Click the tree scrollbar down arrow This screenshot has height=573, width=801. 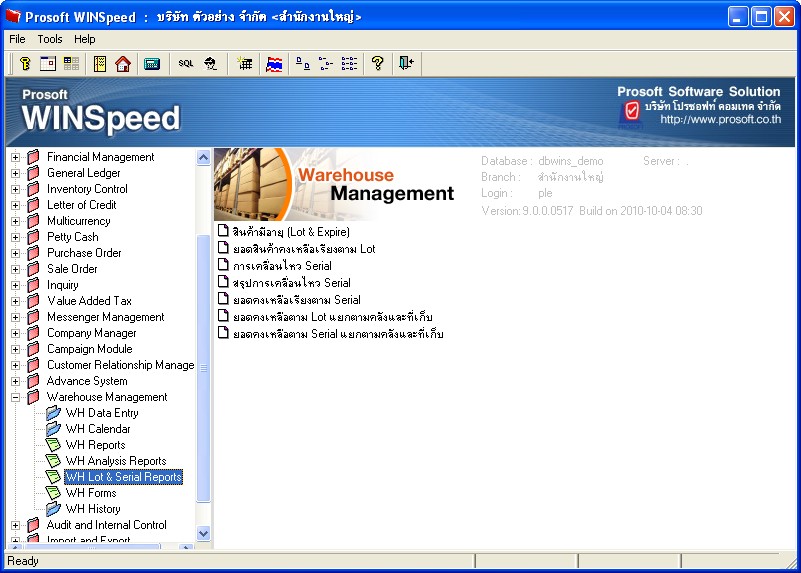pos(203,534)
